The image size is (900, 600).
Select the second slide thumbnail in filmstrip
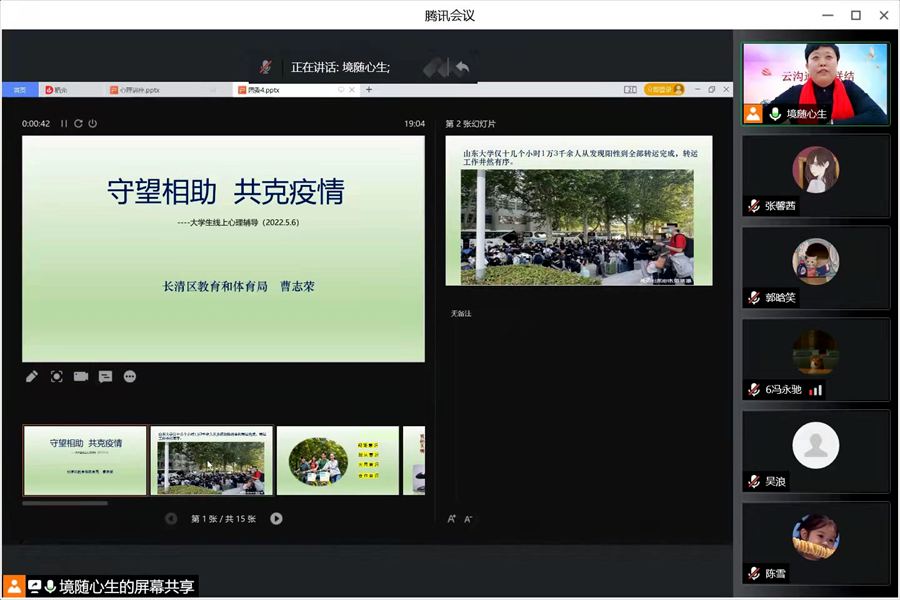(211, 460)
